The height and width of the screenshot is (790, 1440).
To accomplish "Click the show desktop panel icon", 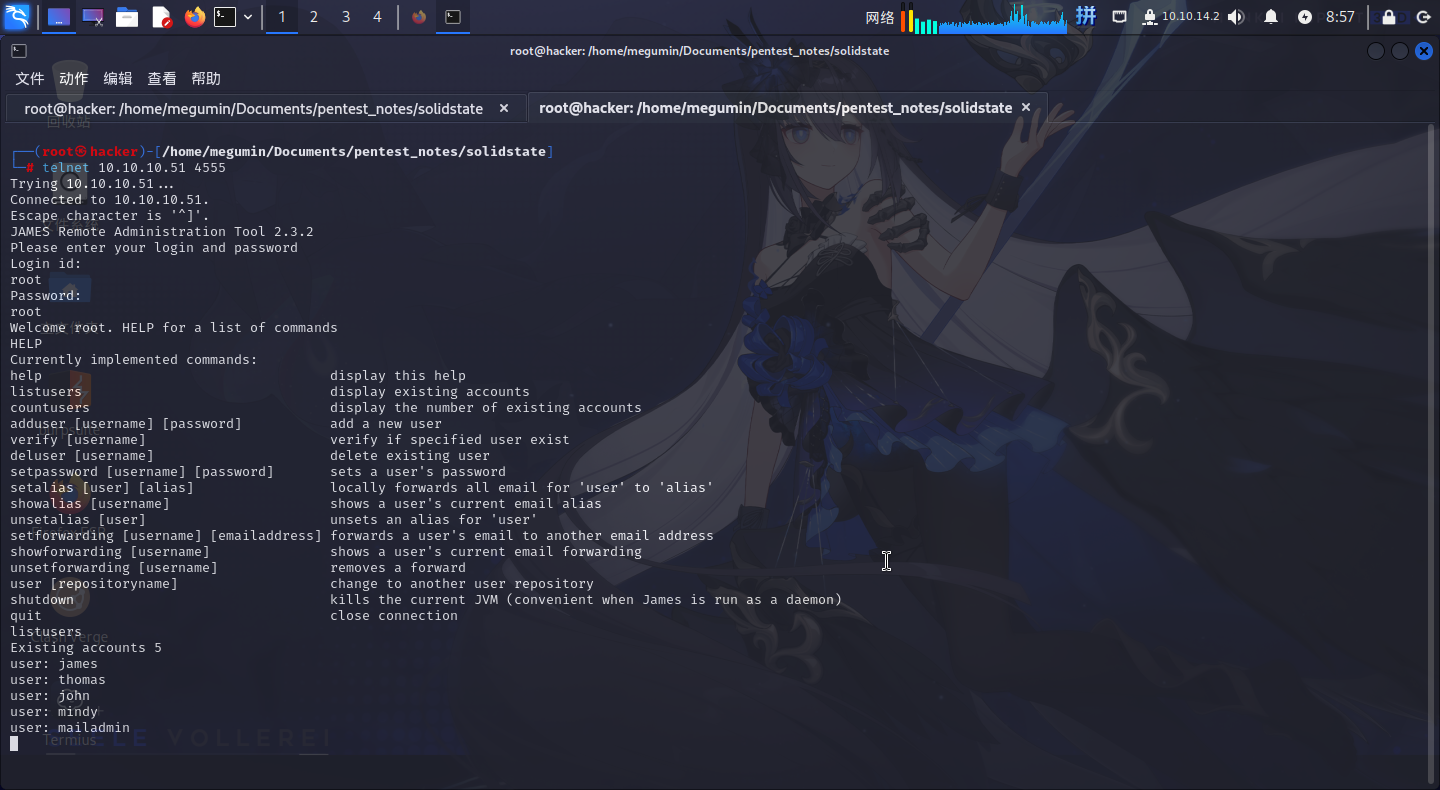I will pyautogui.click(x=59, y=16).
